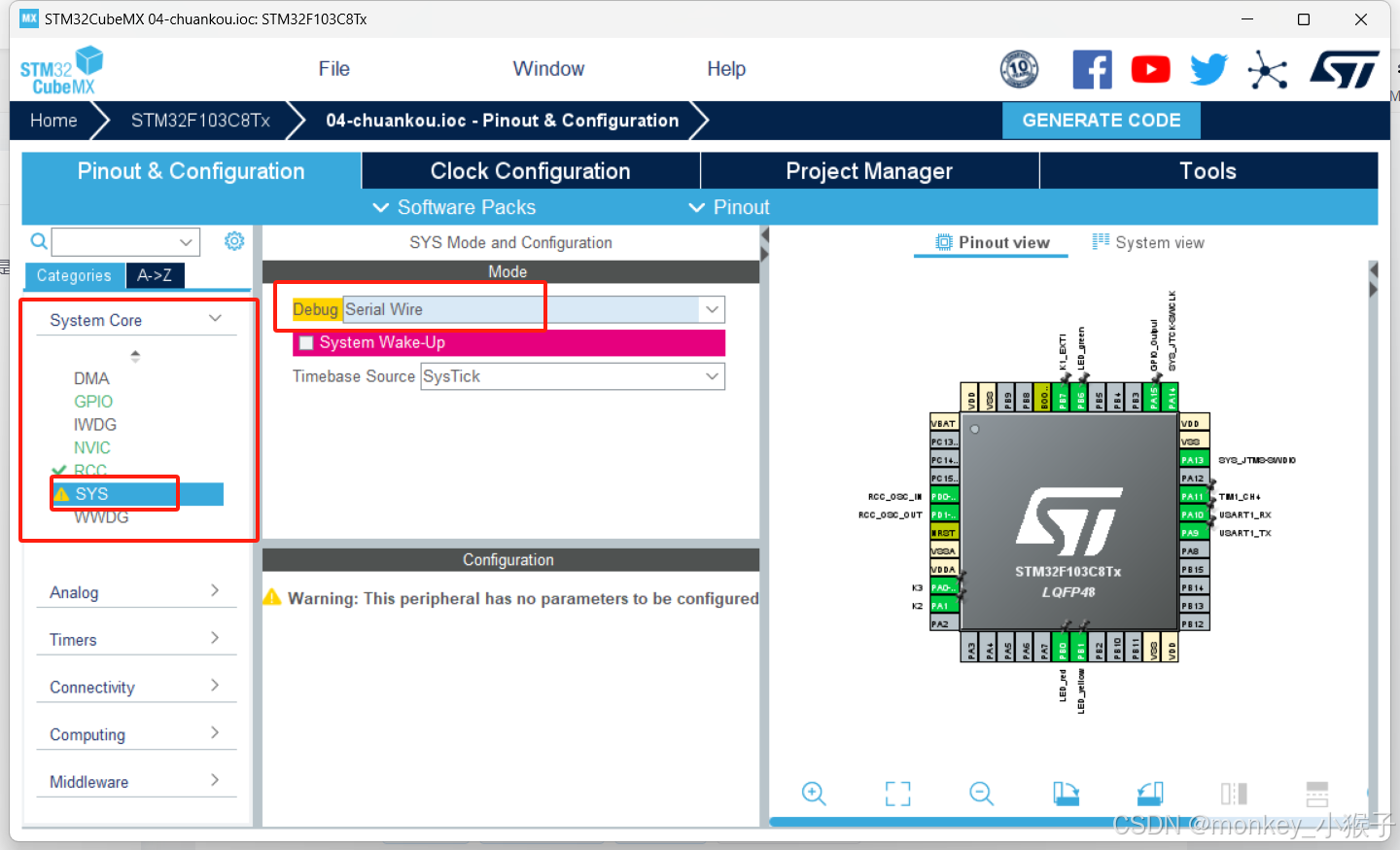Zoom in on the pinout view

[x=814, y=794]
